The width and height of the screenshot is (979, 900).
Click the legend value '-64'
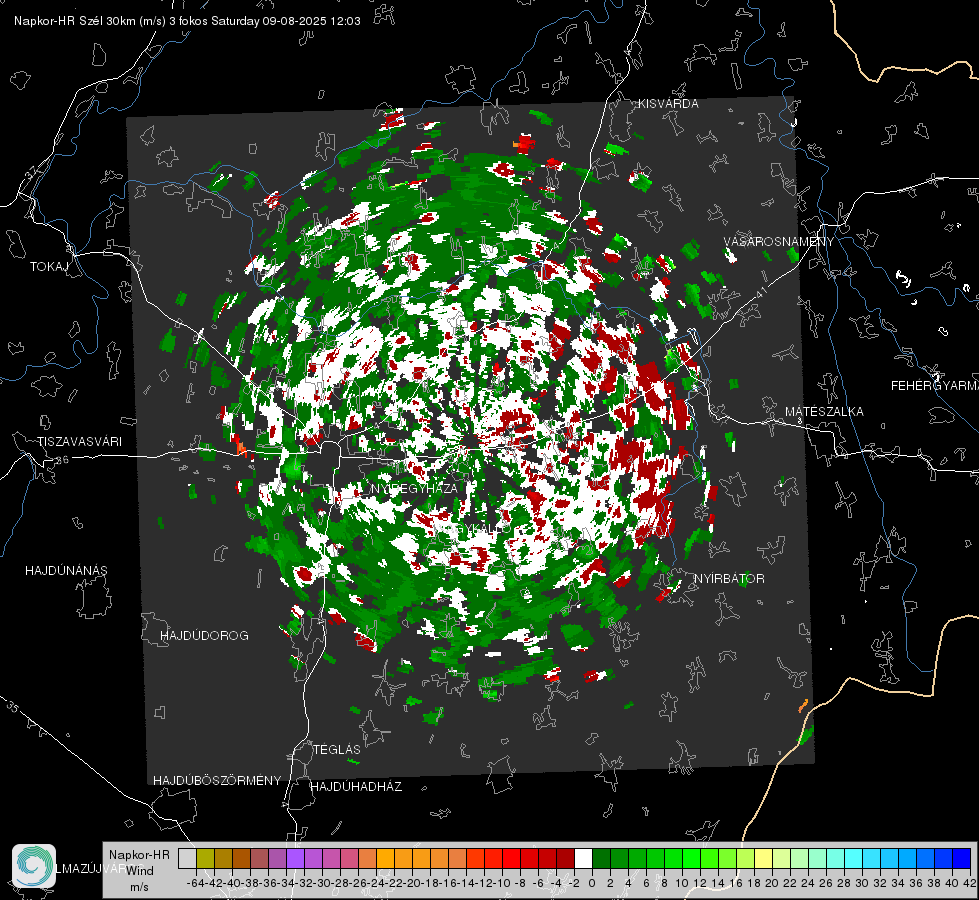[x=195, y=883]
